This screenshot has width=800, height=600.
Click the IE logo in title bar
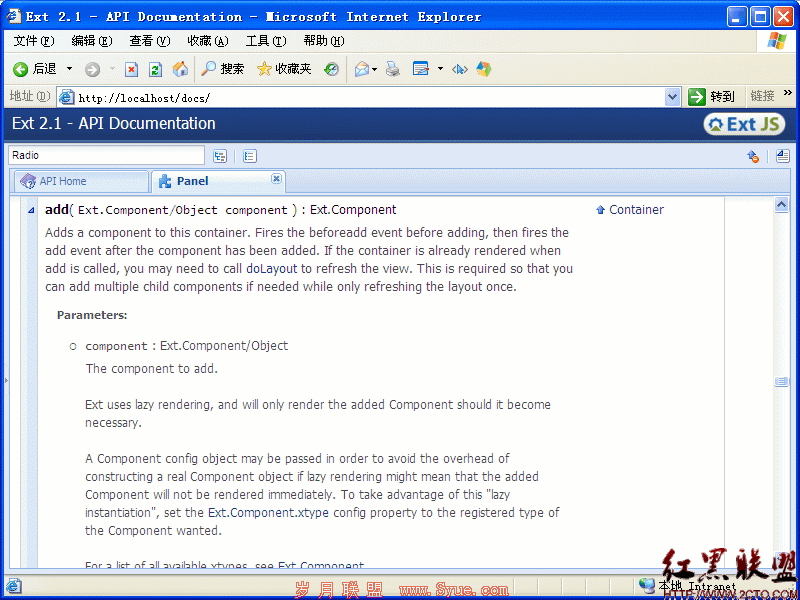point(14,16)
